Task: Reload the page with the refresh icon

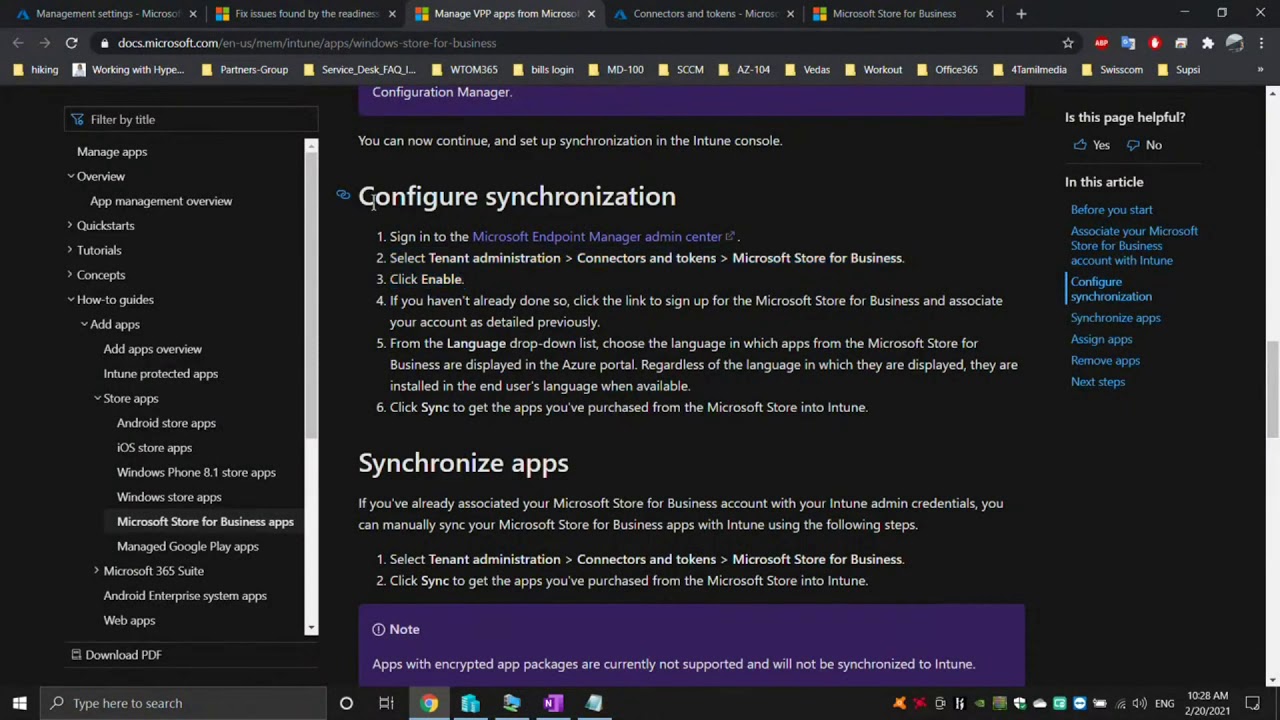Action: (x=71, y=43)
